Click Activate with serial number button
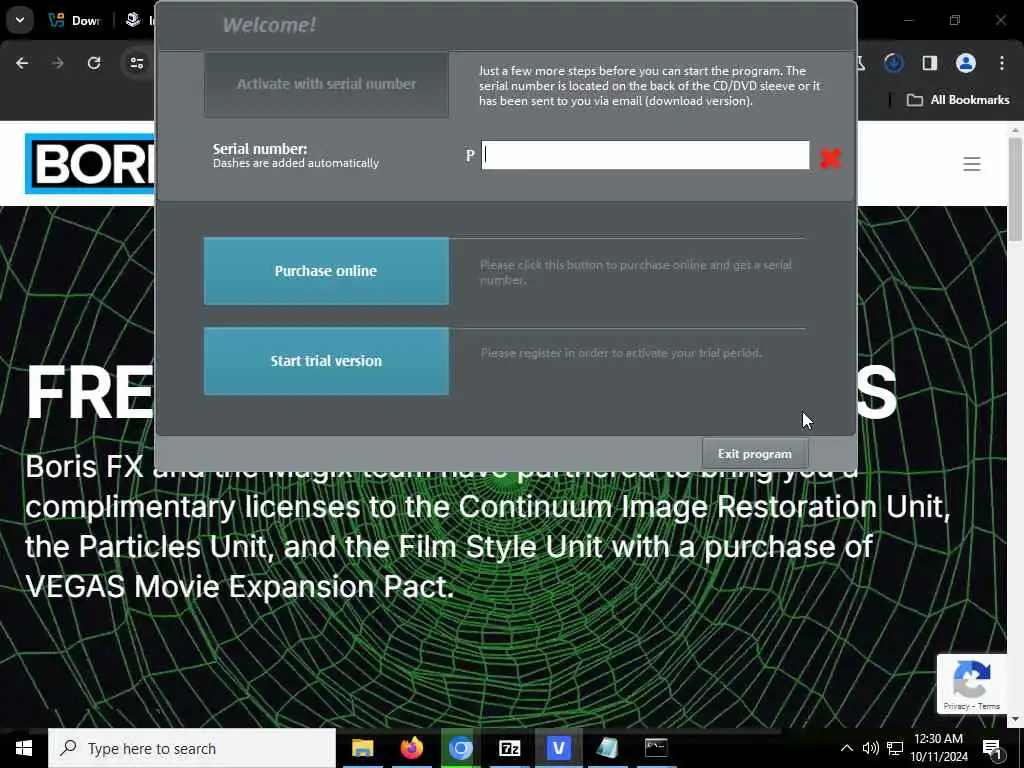Screen dimensions: 1024x768 tap(326, 85)
